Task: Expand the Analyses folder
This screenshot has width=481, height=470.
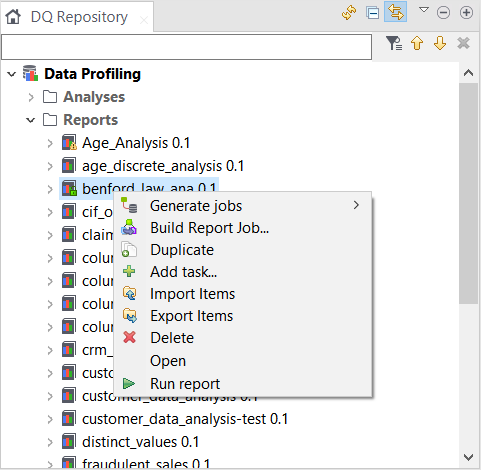Action: pos(31,97)
